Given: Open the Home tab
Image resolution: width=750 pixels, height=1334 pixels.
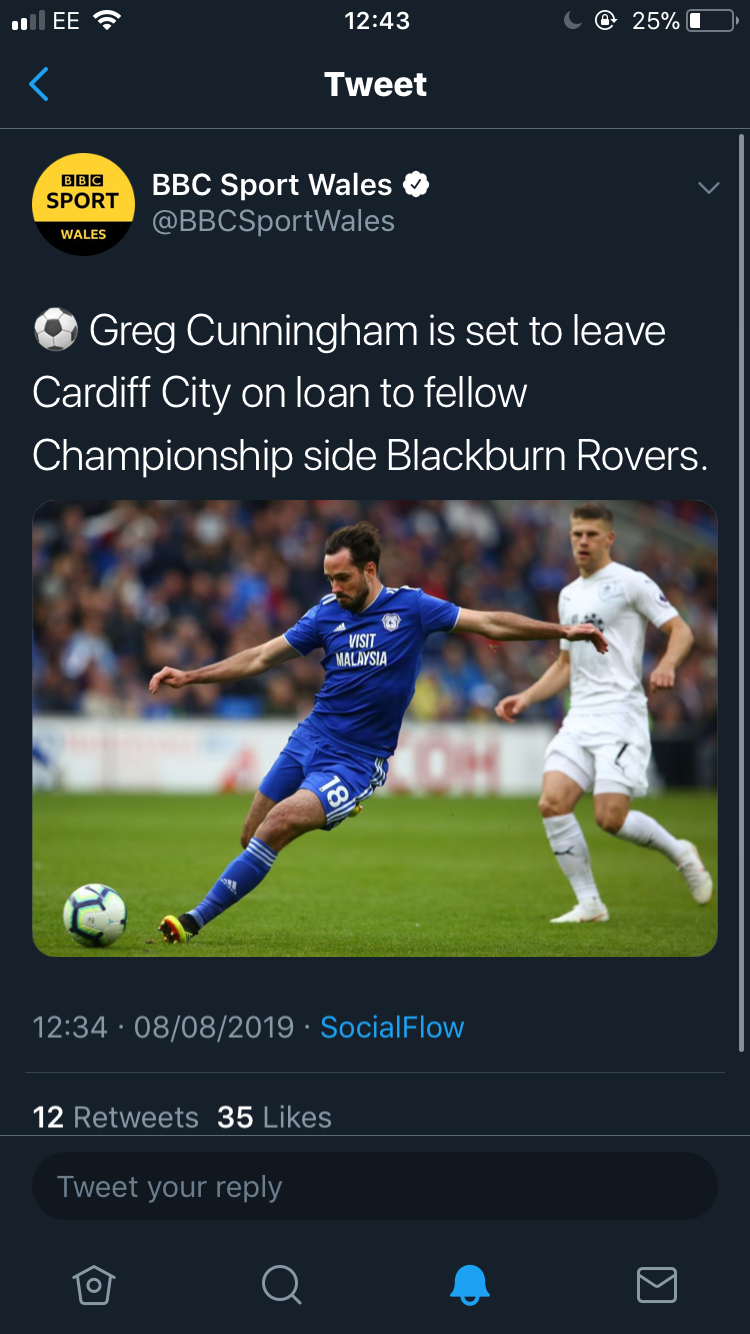Looking at the screenshot, I should [x=94, y=1284].
